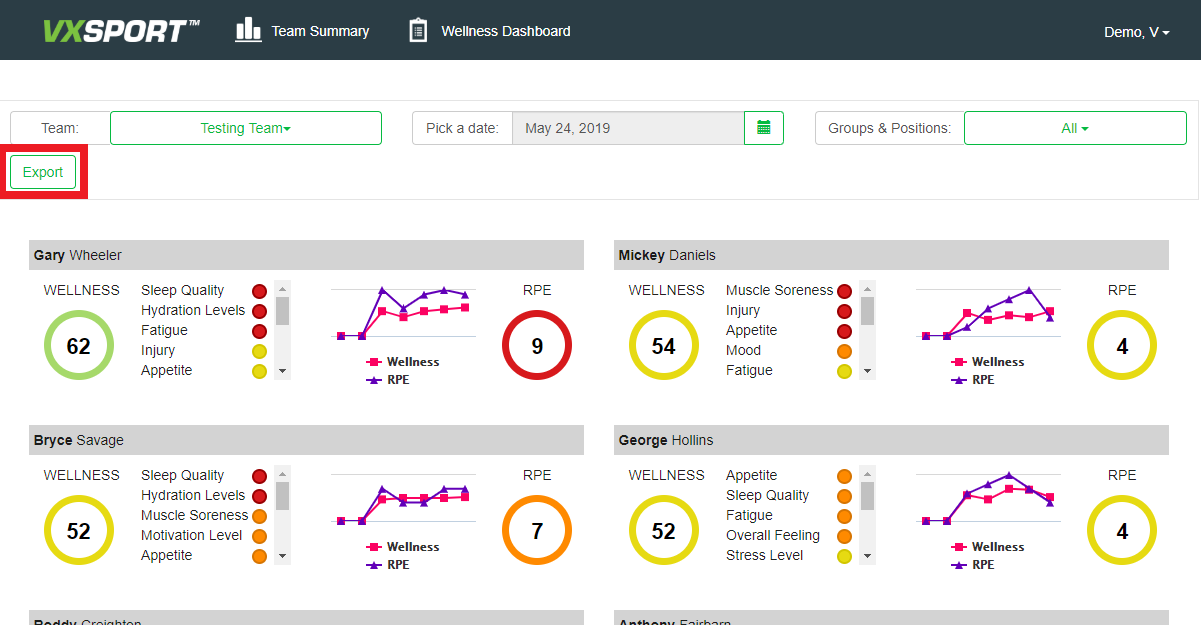This screenshot has height=625, width=1201.
Task: Click Gary Wheeler's wellness score 62 ring
Action: coord(79,346)
